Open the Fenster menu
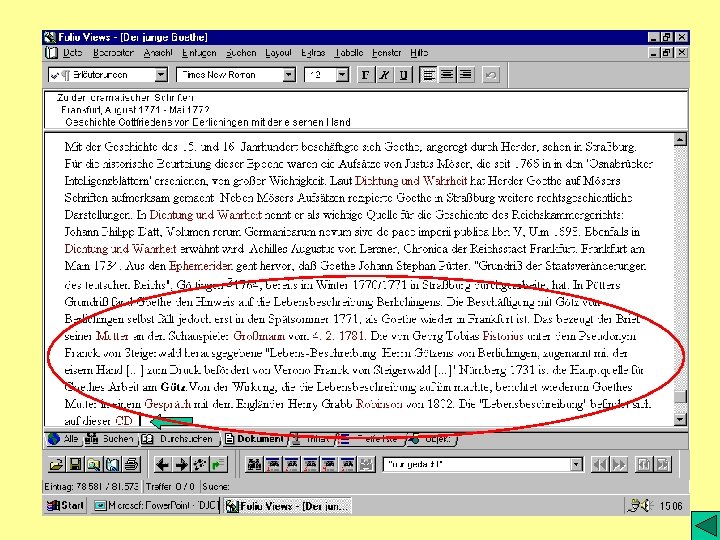 pyautogui.click(x=387, y=53)
